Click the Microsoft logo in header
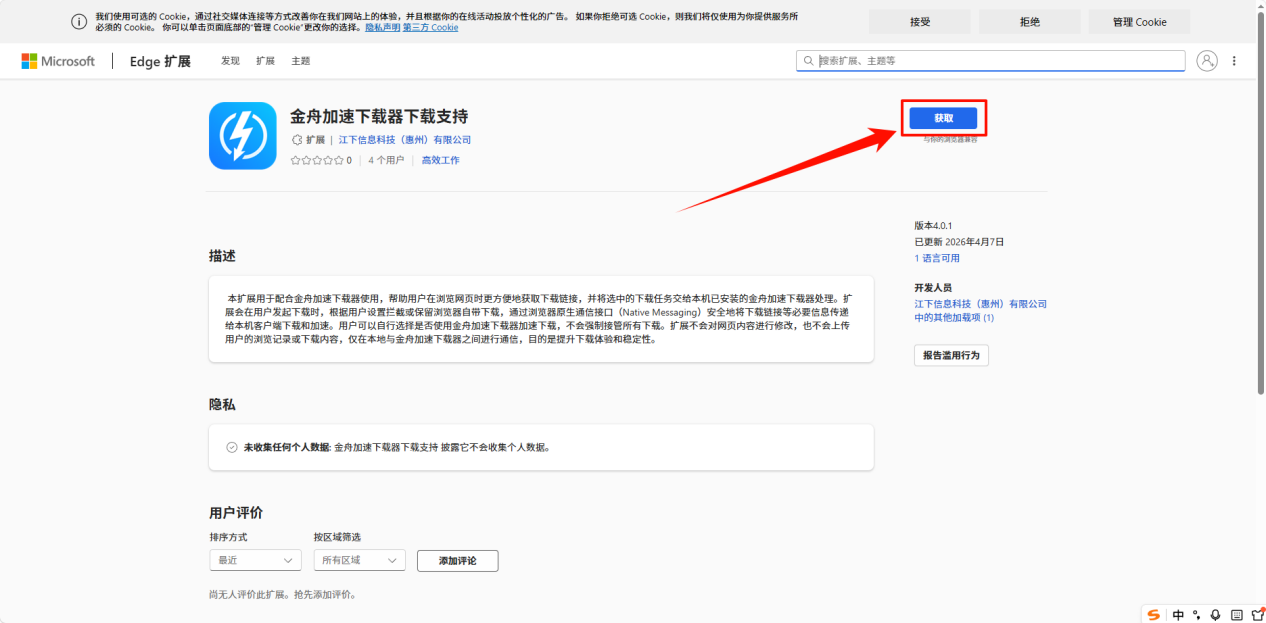The image size is (1266, 623). [x=58, y=61]
